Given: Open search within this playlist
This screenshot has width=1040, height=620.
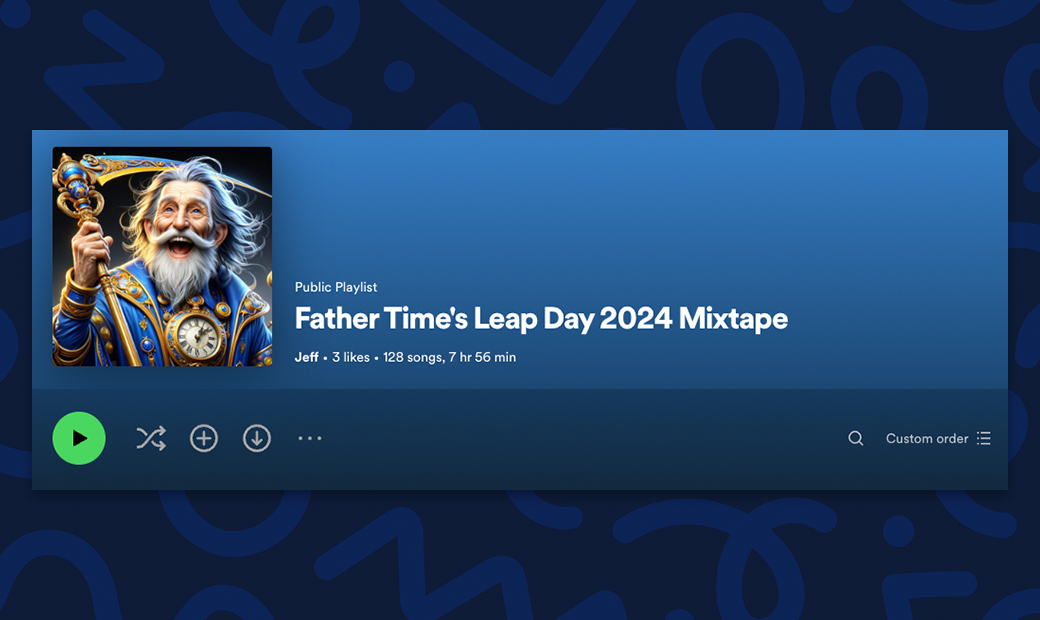Looking at the screenshot, I should (x=855, y=438).
